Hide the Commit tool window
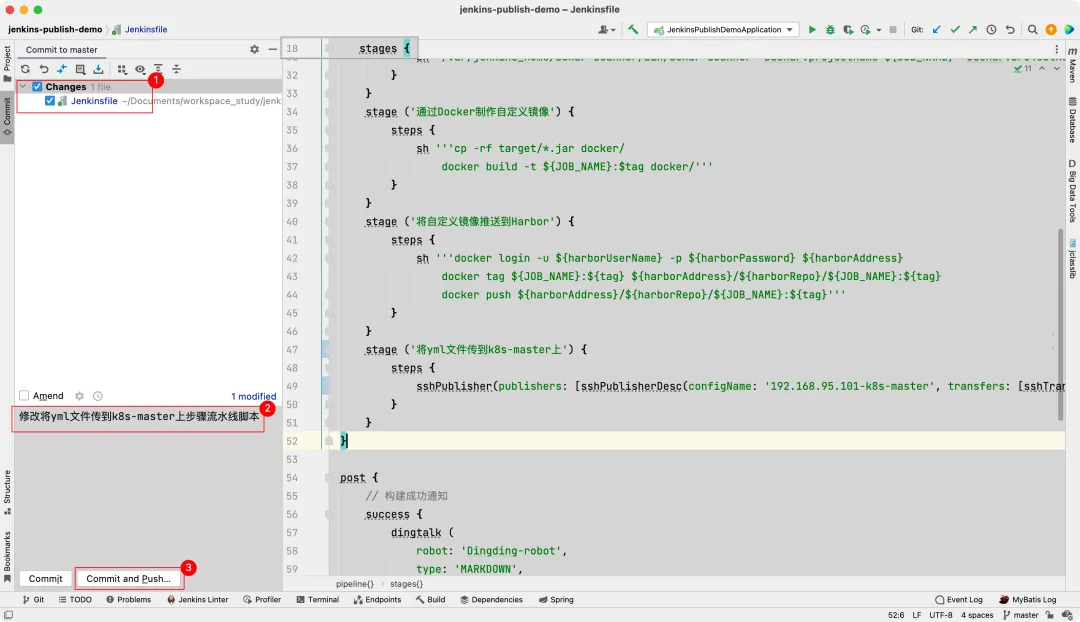The height and width of the screenshot is (622, 1080). (x=273, y=50)
